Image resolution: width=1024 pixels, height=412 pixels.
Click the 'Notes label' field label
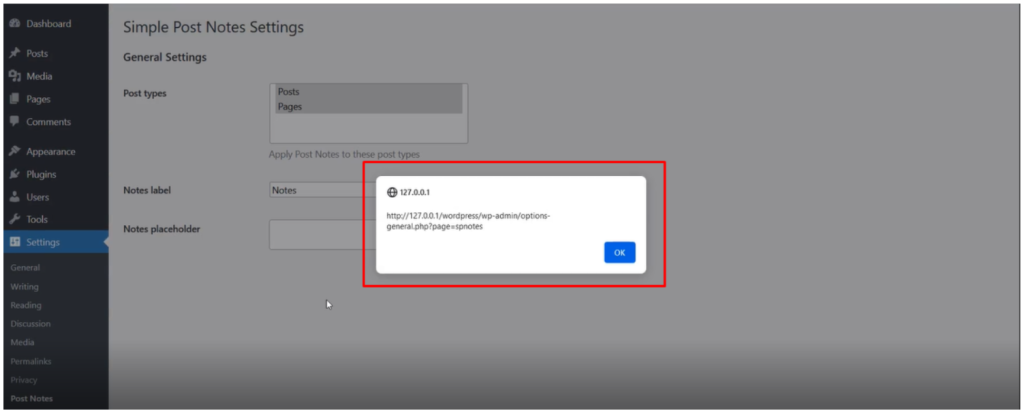147,191
